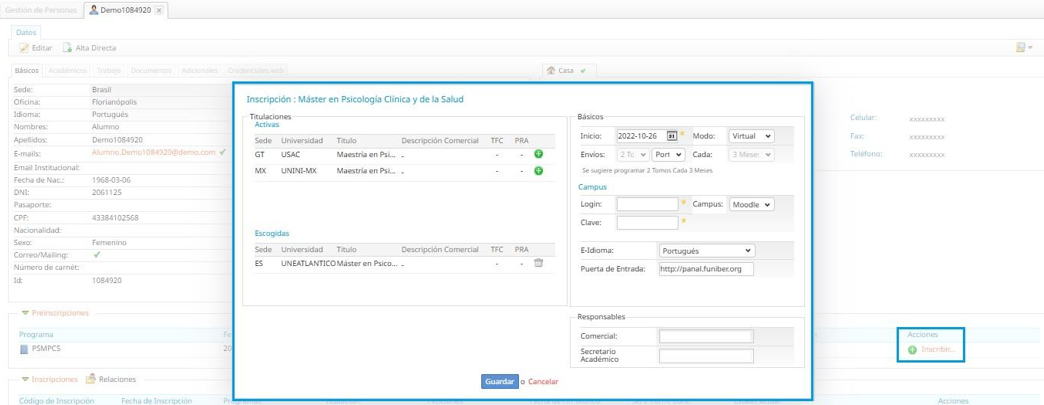Click the Relaciones icon

click(91, 380)
